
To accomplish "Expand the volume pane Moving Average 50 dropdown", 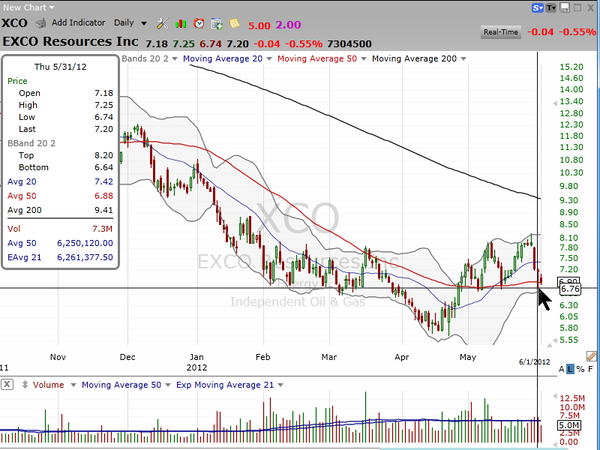I will click(x=168, y=385).
